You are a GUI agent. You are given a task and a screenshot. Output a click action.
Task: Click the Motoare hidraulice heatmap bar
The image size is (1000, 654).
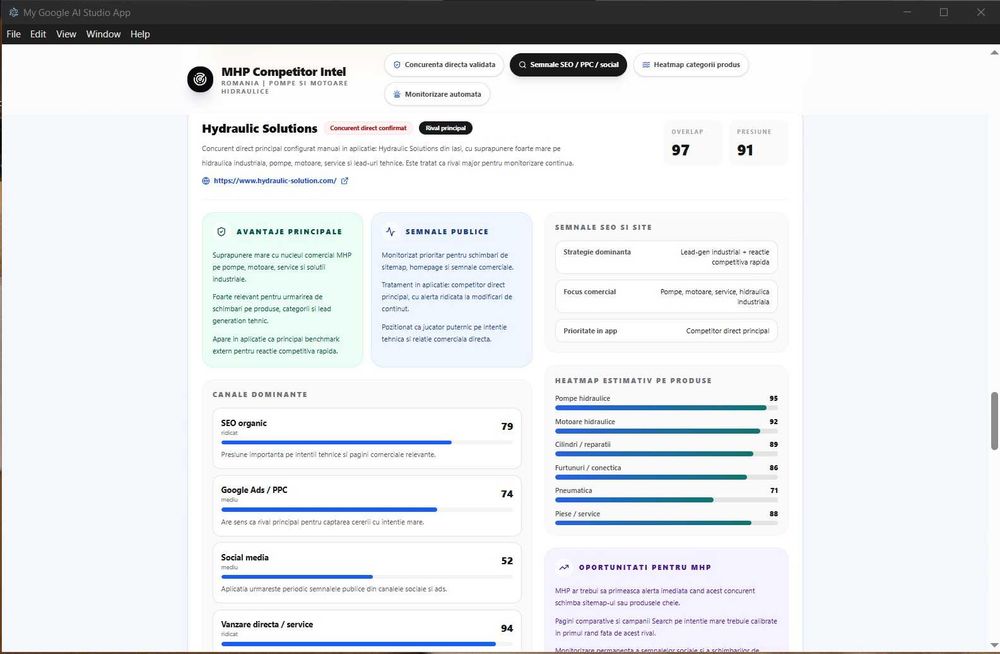pos(666,431)
